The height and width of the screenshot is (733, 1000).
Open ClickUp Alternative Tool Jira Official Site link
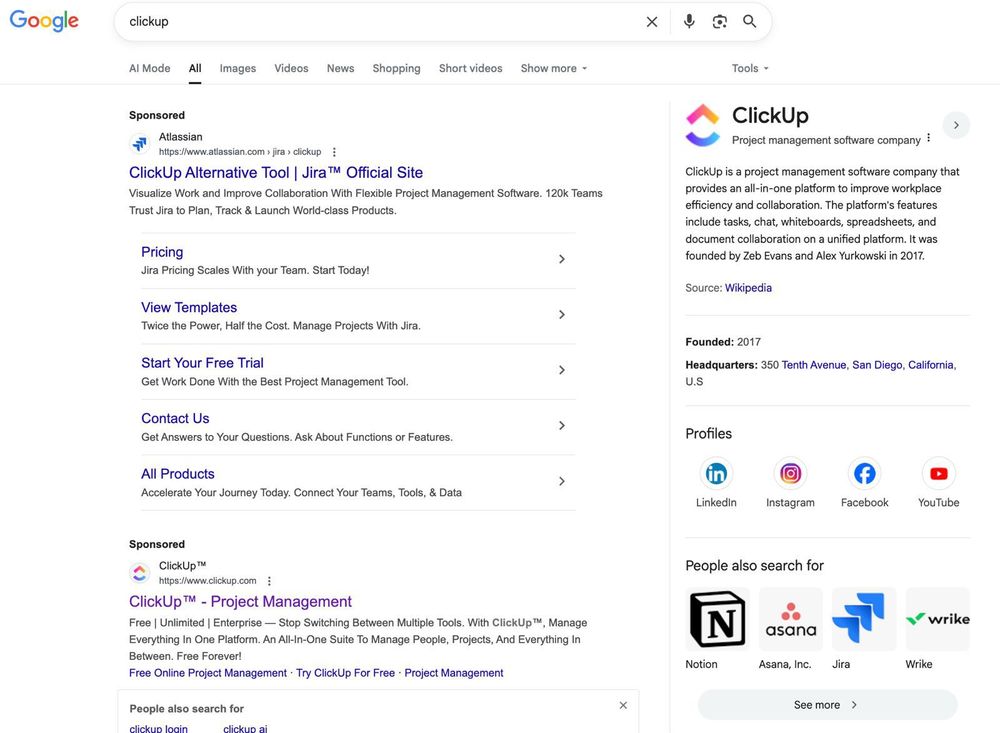pos(276,173)
